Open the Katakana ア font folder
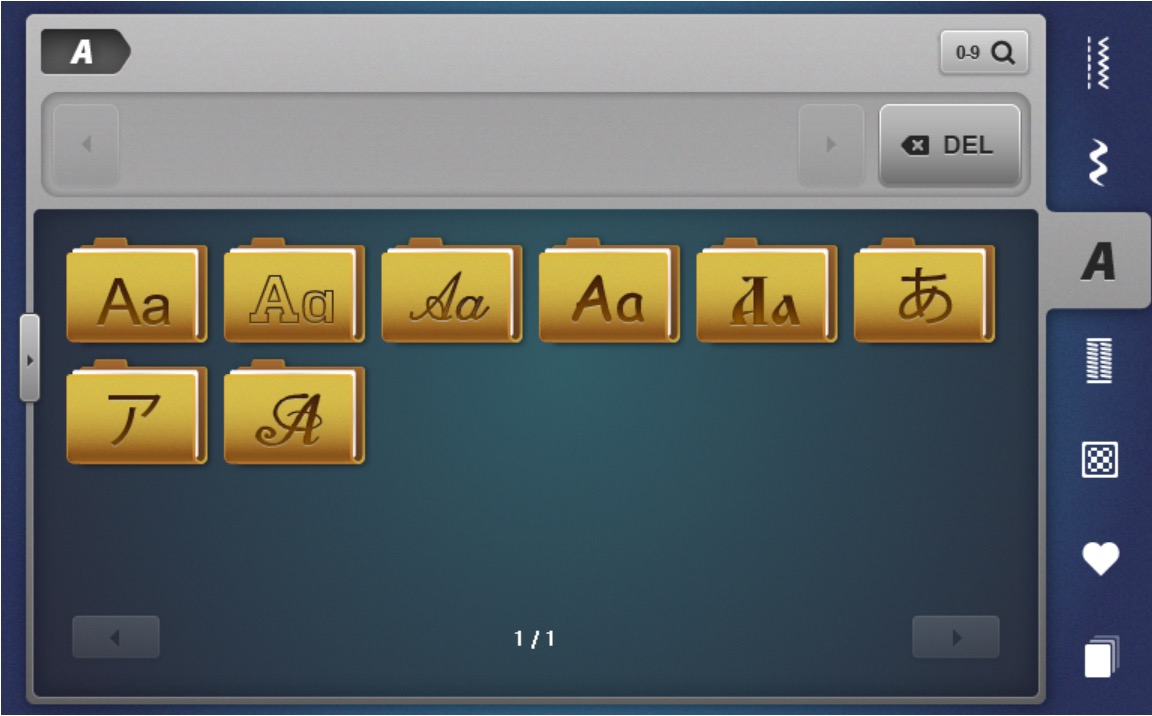The width and height of the screenshot is (1152, 716). (136, 415)
